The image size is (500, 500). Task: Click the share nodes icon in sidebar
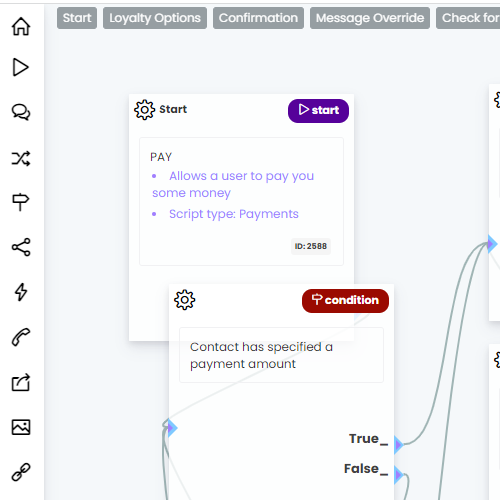tap(21, 247)
